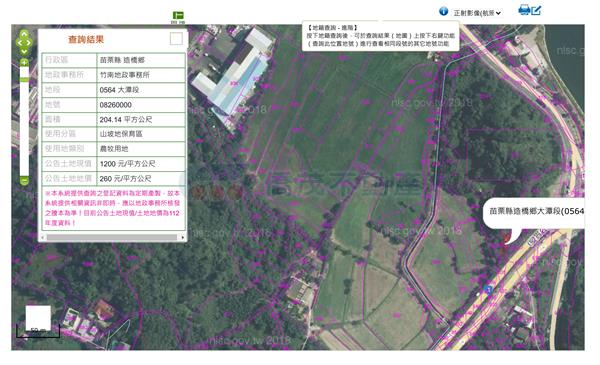Zoom out with the minus button

(x=24, y=180)
